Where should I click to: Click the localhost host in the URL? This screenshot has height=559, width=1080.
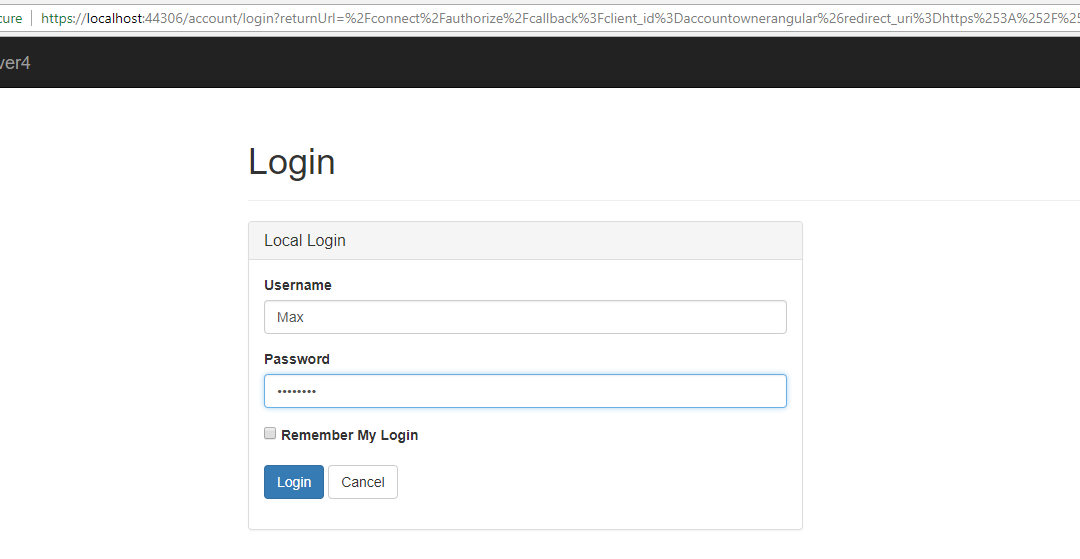pos(114,18)
